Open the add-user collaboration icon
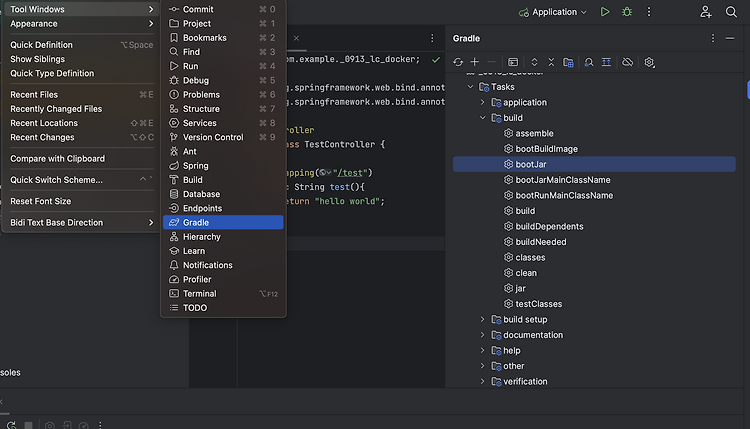This screenshot has width=750, height=429. [706, 12]
